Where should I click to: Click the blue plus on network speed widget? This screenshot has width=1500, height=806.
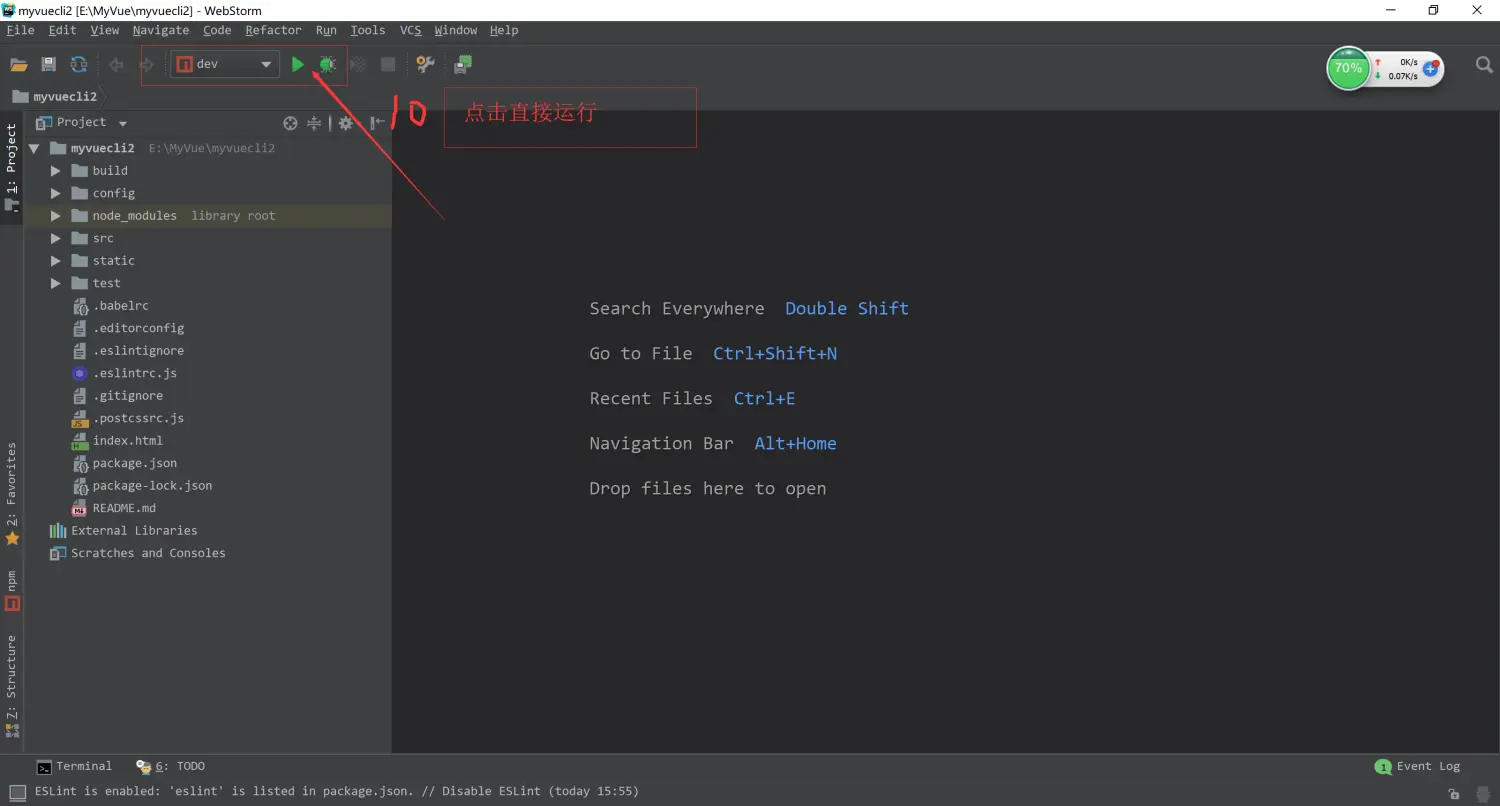click(x=1431, y=69)
